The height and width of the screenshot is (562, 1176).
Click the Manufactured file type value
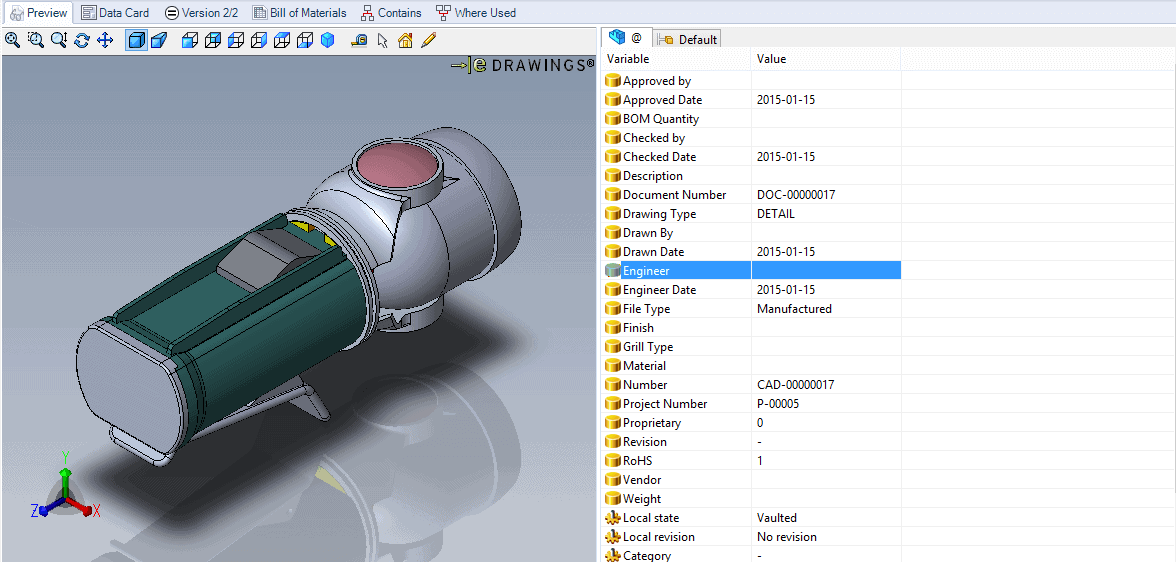tap(794, 309)
